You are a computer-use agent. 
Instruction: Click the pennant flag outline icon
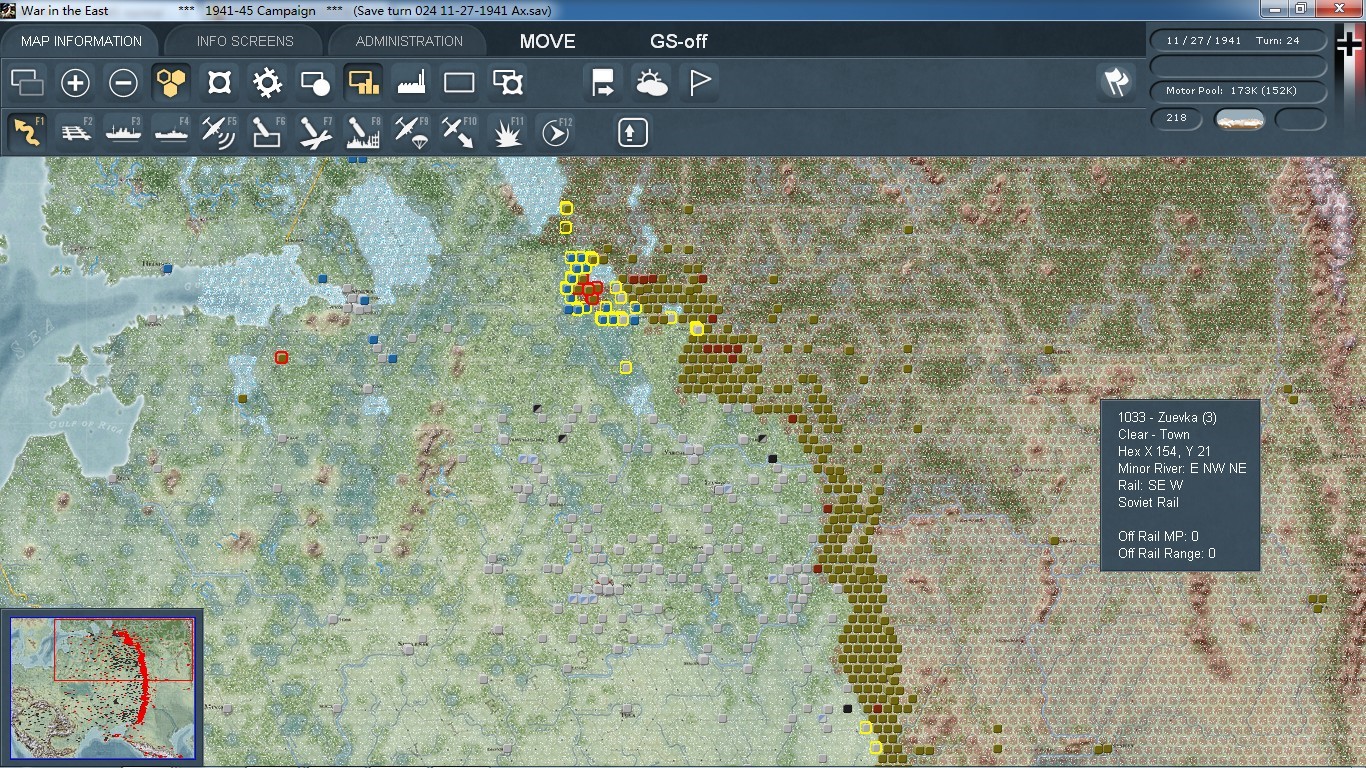click(x=699, y=83)
